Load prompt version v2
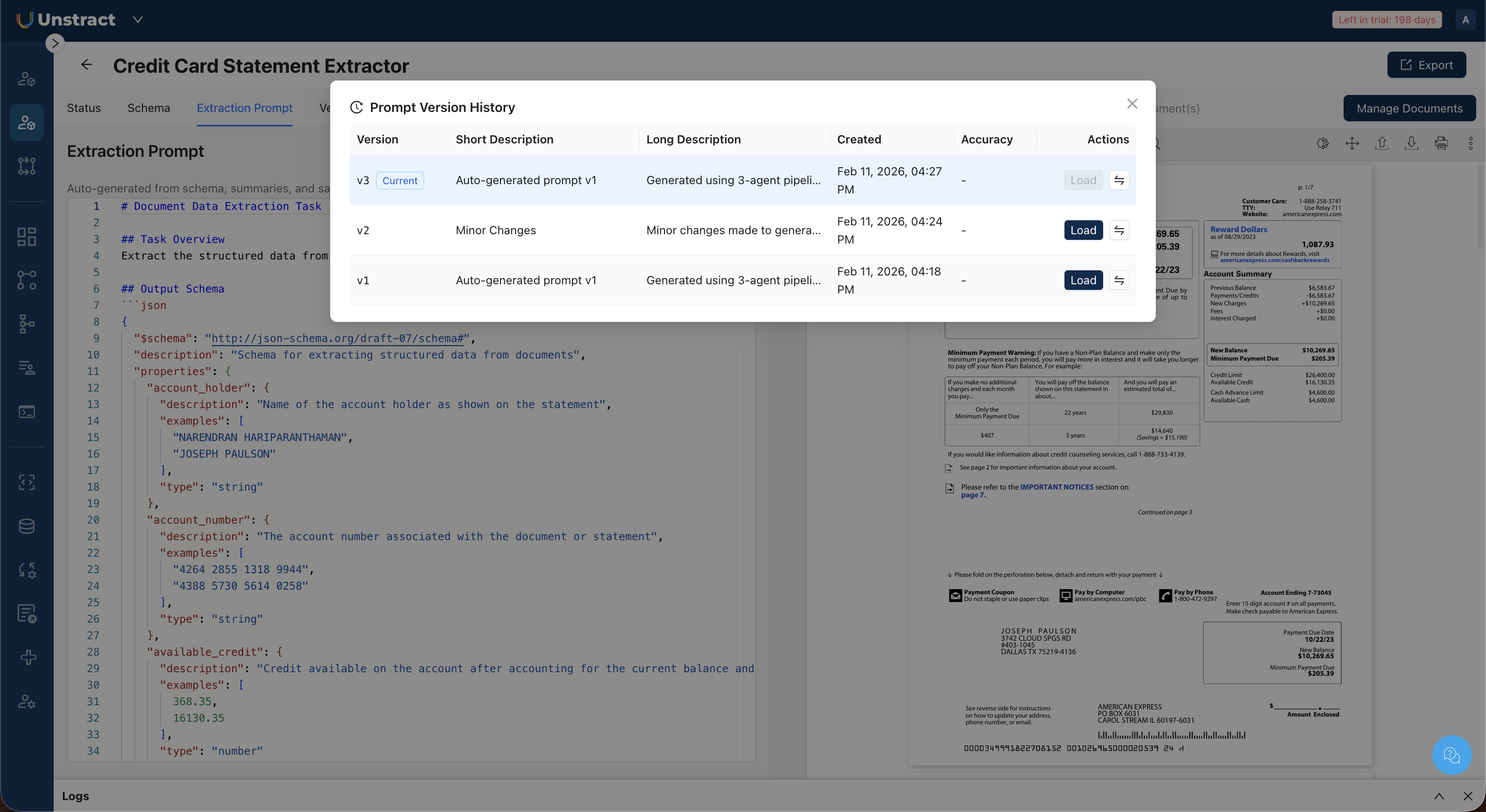The width and height of the screenshot is (1486, 812). click(x=1083, y=231)
